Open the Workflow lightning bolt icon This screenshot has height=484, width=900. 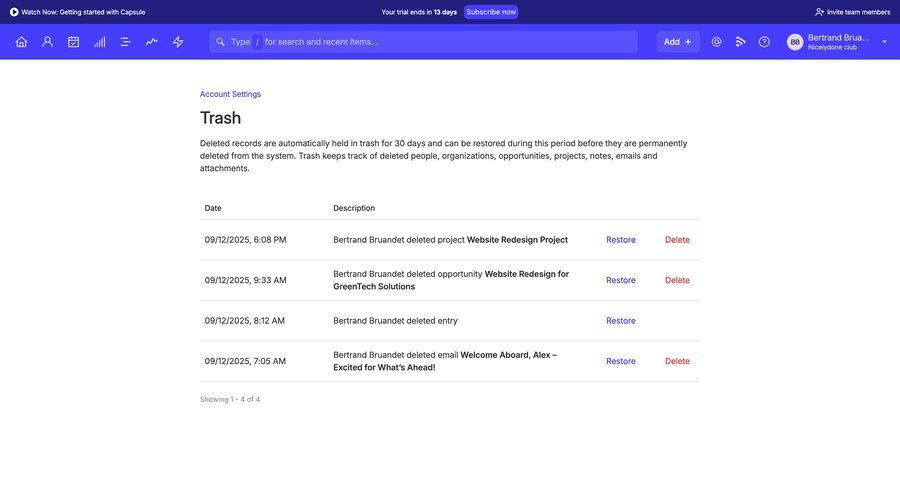pyautogui.click(x=178, y=42)
